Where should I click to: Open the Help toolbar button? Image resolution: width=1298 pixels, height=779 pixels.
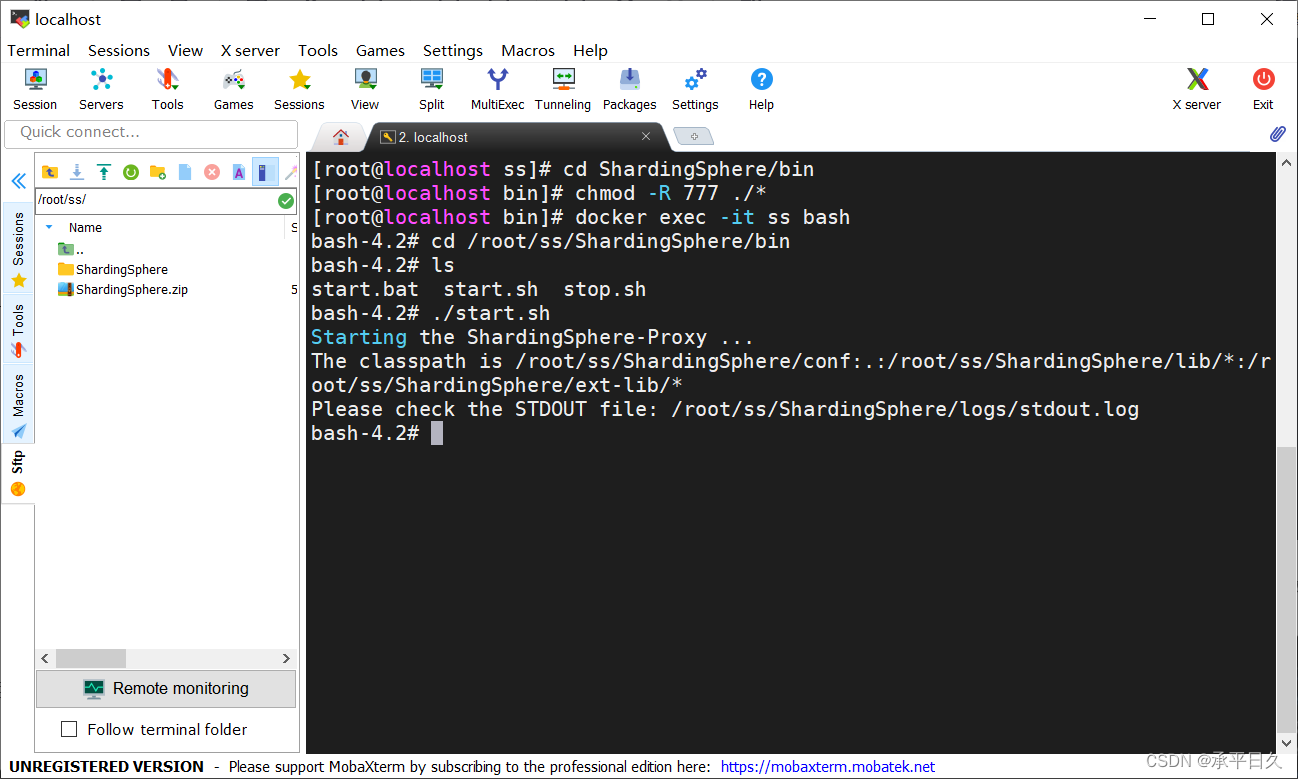(x=761, y=89)
